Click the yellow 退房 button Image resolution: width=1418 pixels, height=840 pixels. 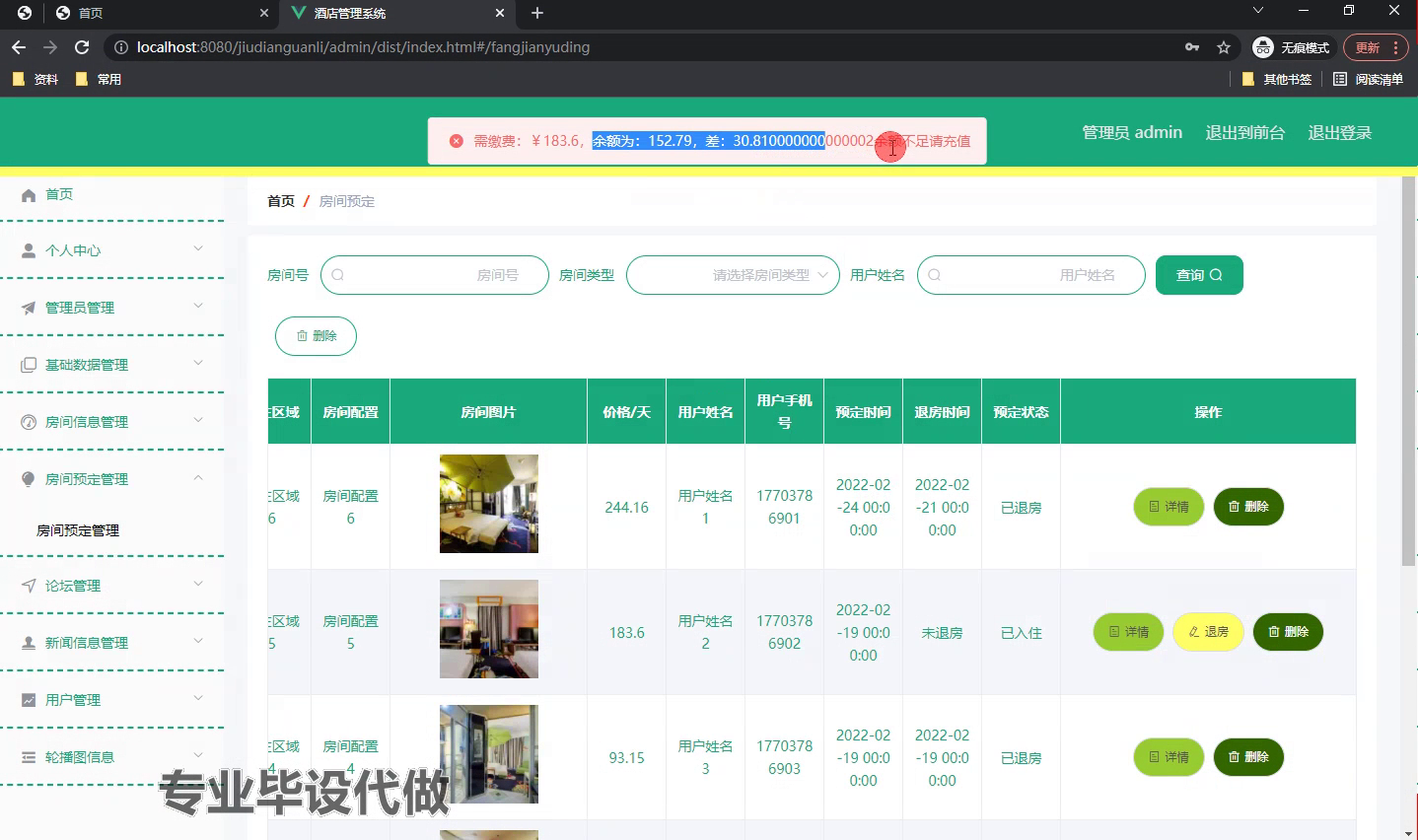(1208, 632)
